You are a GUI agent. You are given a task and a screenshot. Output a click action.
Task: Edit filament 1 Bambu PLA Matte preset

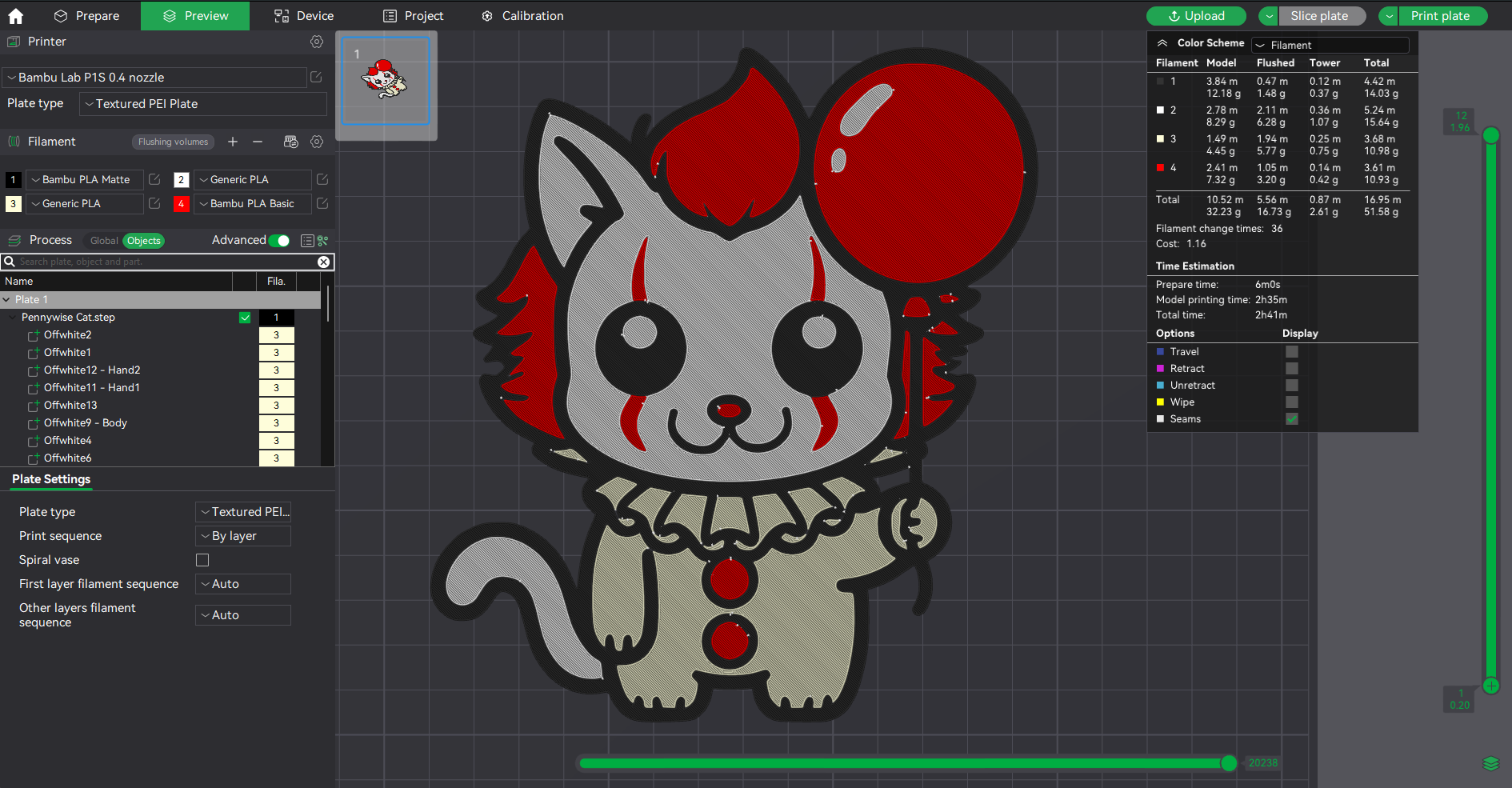[x=154, y=180]
